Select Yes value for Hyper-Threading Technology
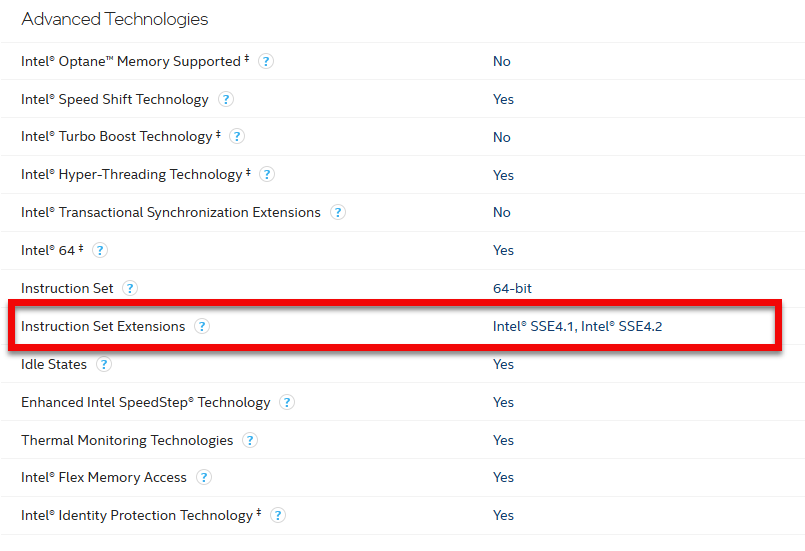 coord(503,175)
